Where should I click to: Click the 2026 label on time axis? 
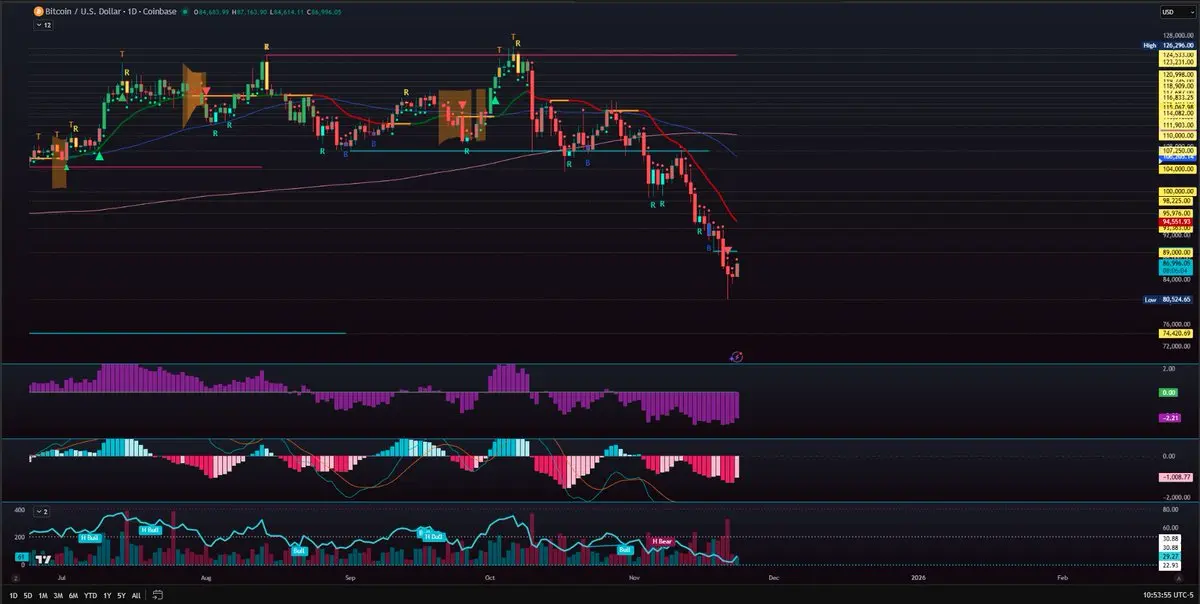coord(919,578)
